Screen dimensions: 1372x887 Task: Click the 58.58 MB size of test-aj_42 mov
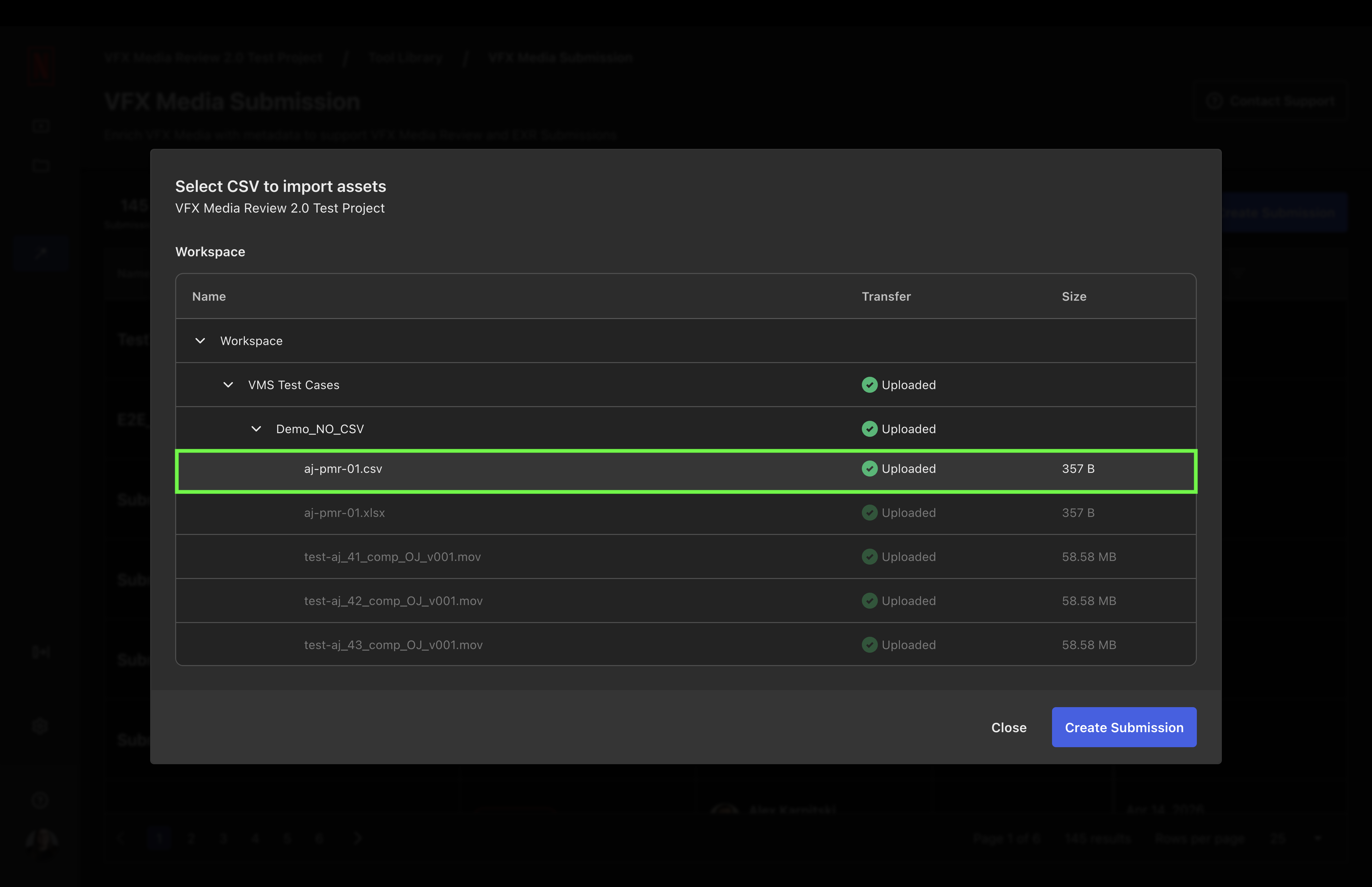(x=1089, y=601)
